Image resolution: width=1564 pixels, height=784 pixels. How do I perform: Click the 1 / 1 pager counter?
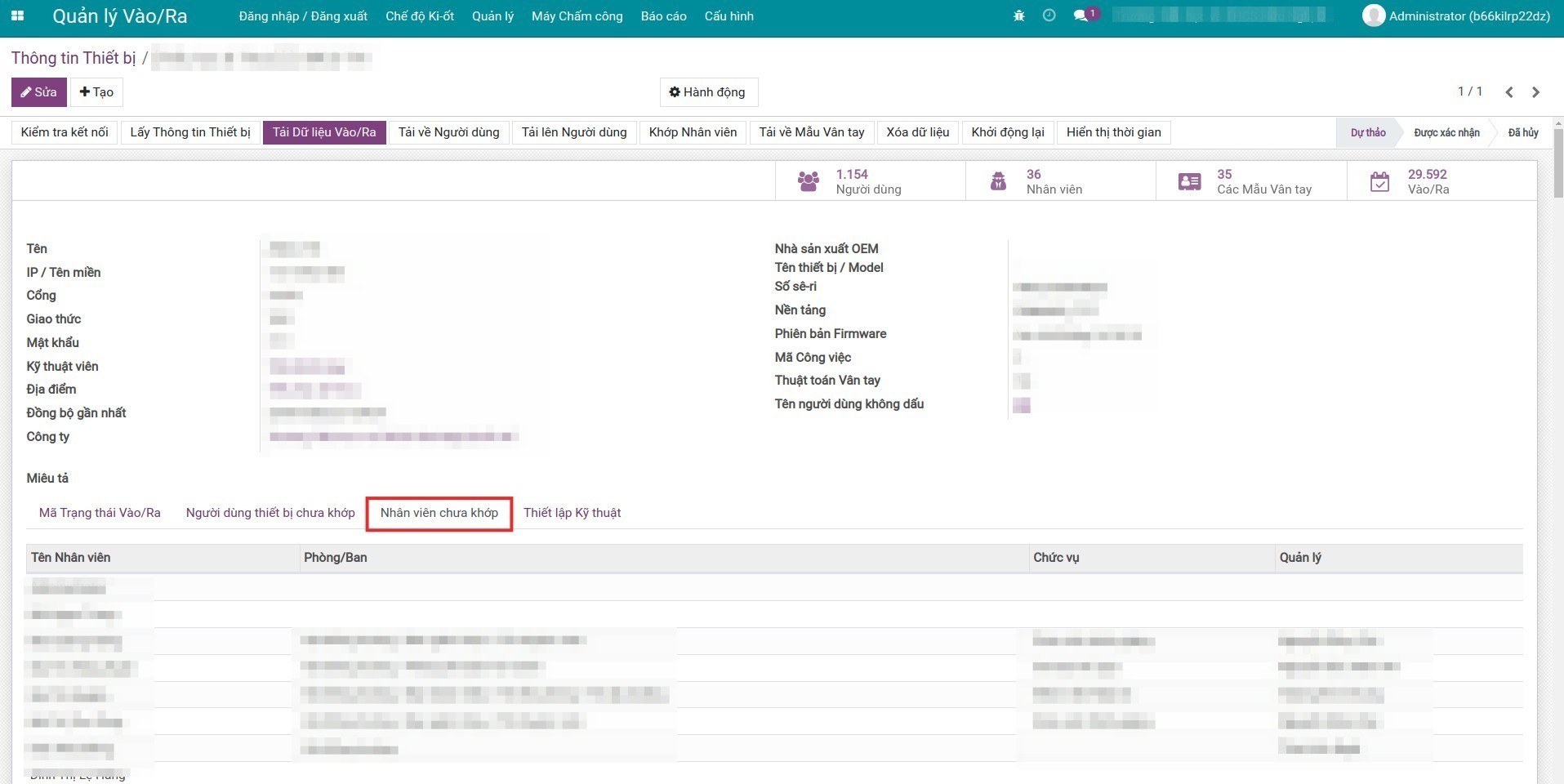coord(1469,91)
